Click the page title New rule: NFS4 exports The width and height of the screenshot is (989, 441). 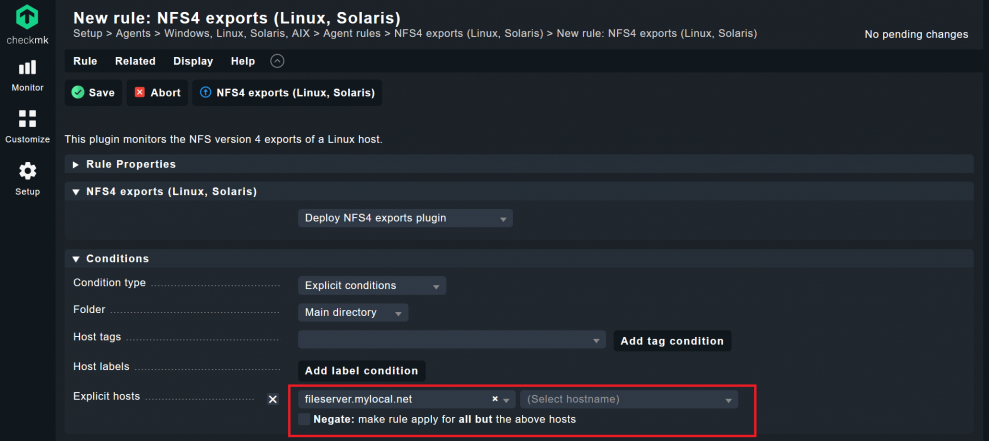[237, 18]
